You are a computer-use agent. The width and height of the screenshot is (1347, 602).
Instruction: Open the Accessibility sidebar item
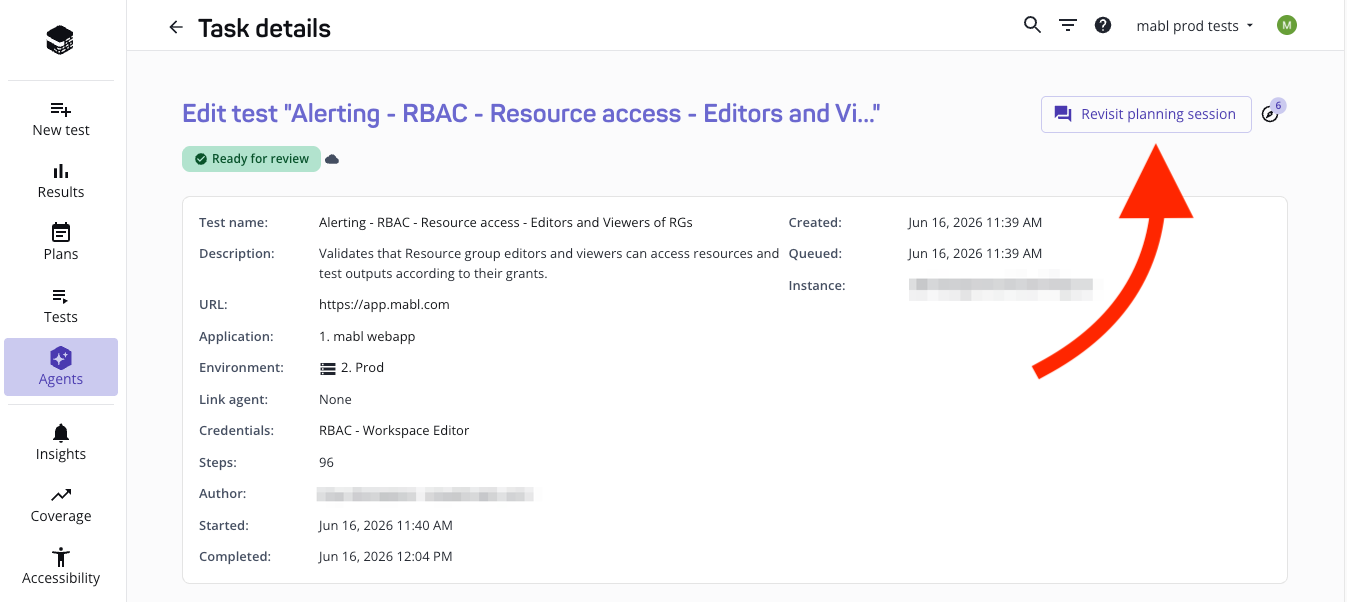click(x=61, y=567)
